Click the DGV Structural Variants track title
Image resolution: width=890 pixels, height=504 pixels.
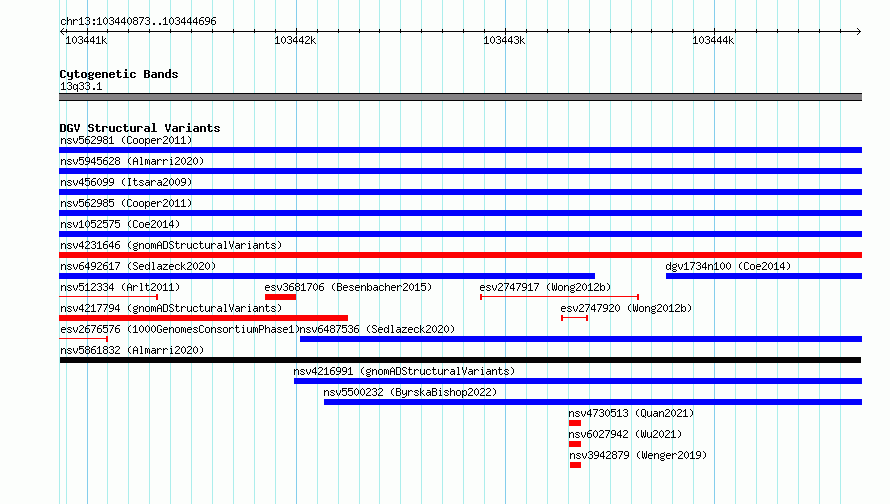pyautogui.click(x=140, y=128)
